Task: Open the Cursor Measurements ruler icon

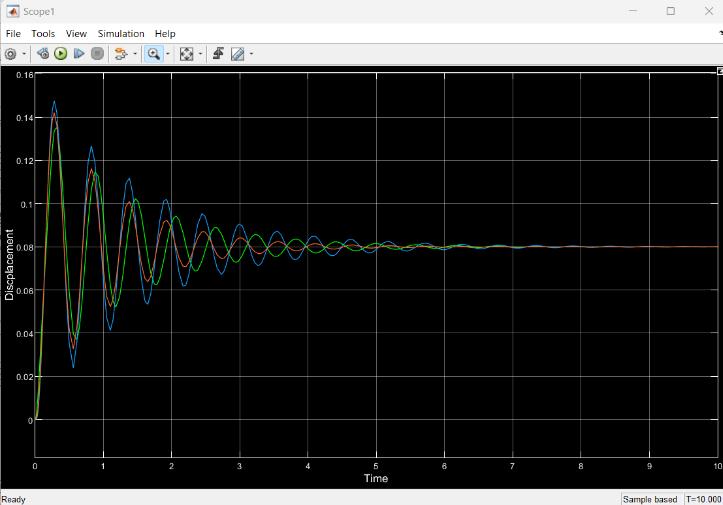Action: [237, 54]
